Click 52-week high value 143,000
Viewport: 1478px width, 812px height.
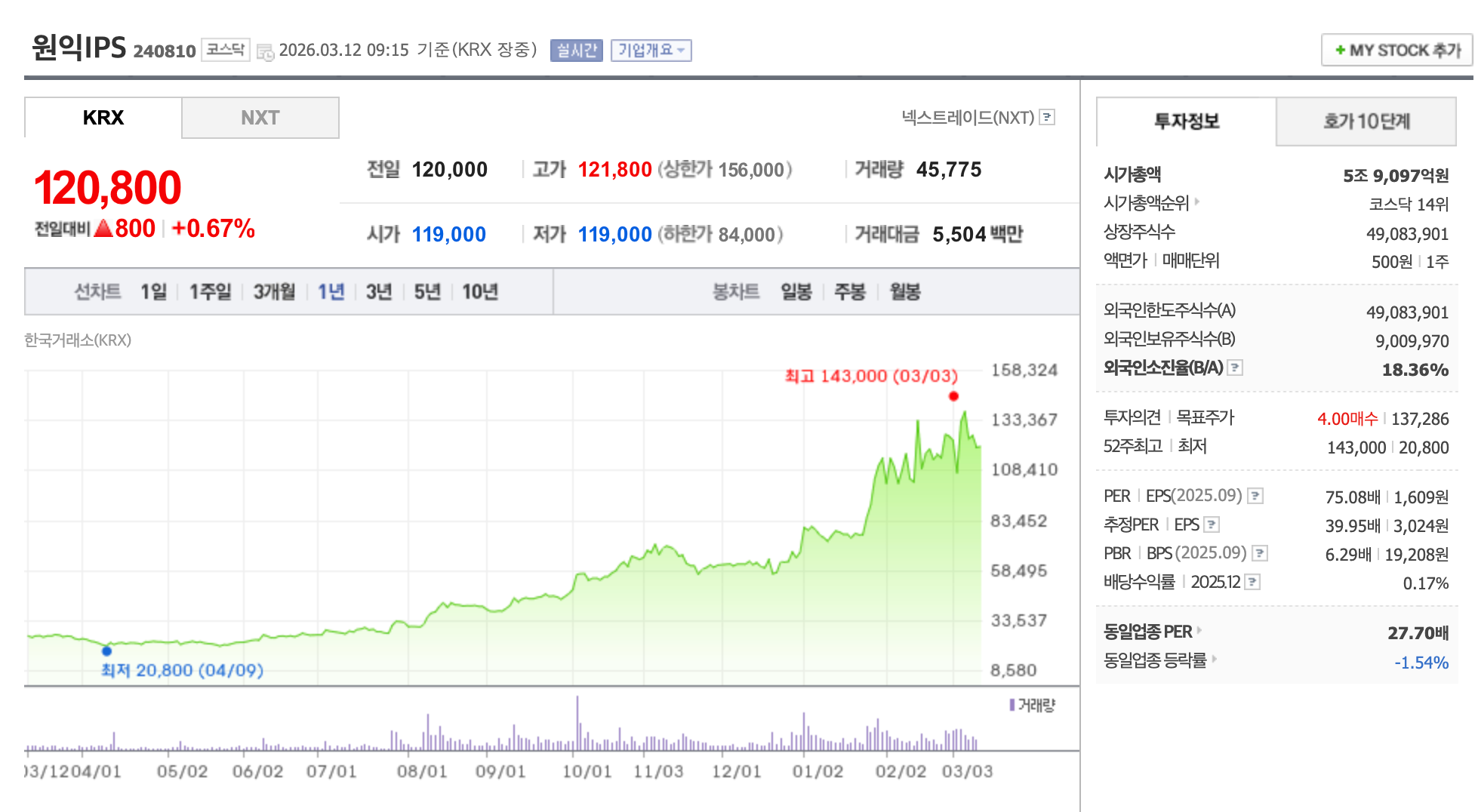[1356, 448]
